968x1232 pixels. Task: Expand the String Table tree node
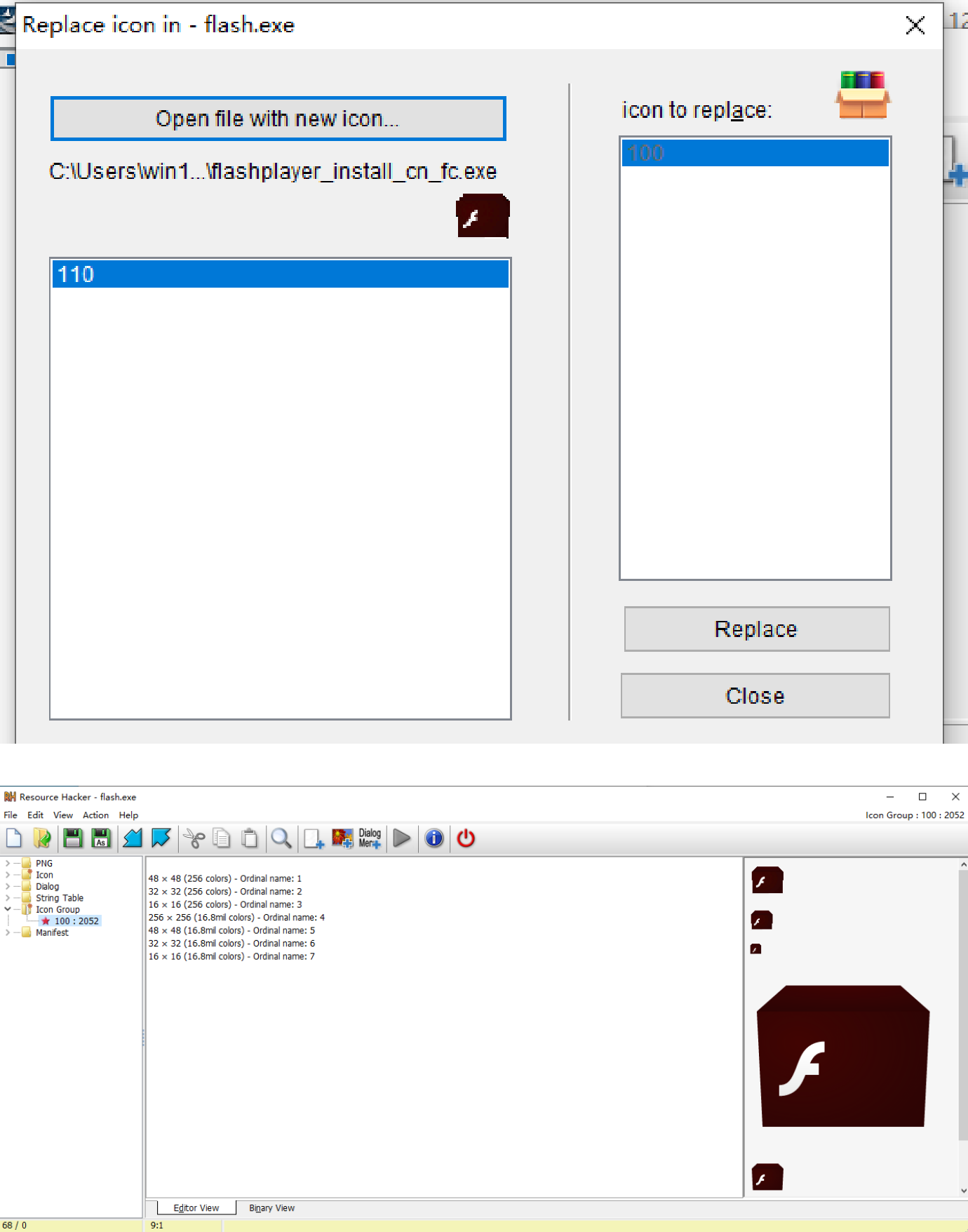(x=8, y=898)
